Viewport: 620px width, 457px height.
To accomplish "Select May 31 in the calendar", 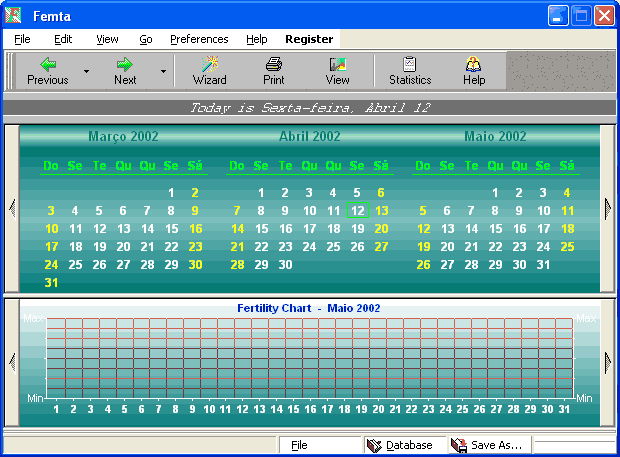I will (x=543, y=264).
